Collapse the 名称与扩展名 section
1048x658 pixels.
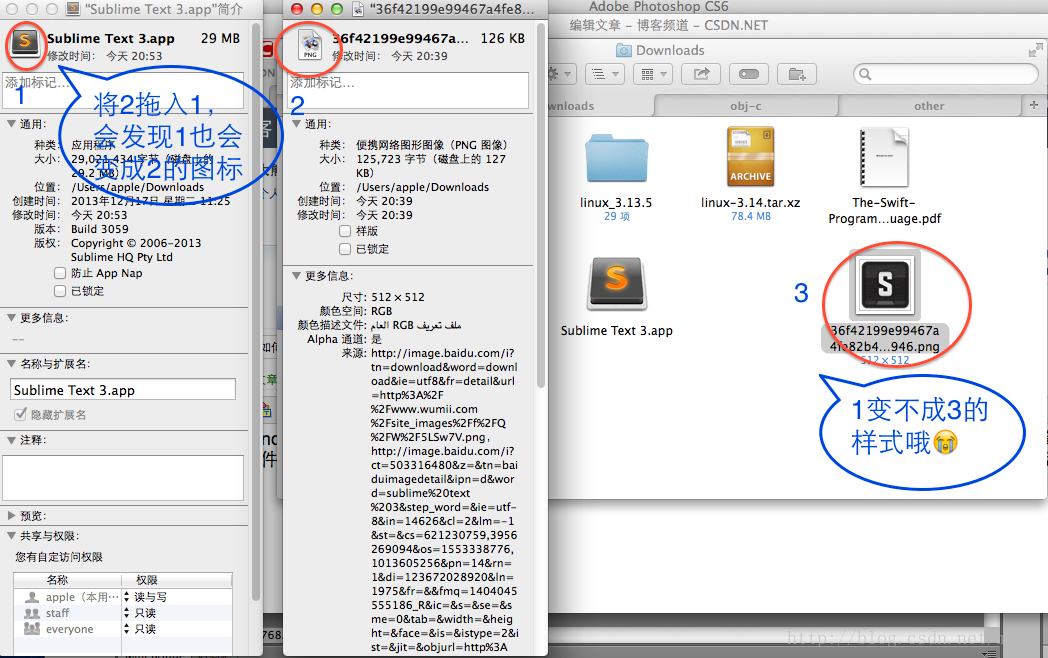(x=11, y=364)
